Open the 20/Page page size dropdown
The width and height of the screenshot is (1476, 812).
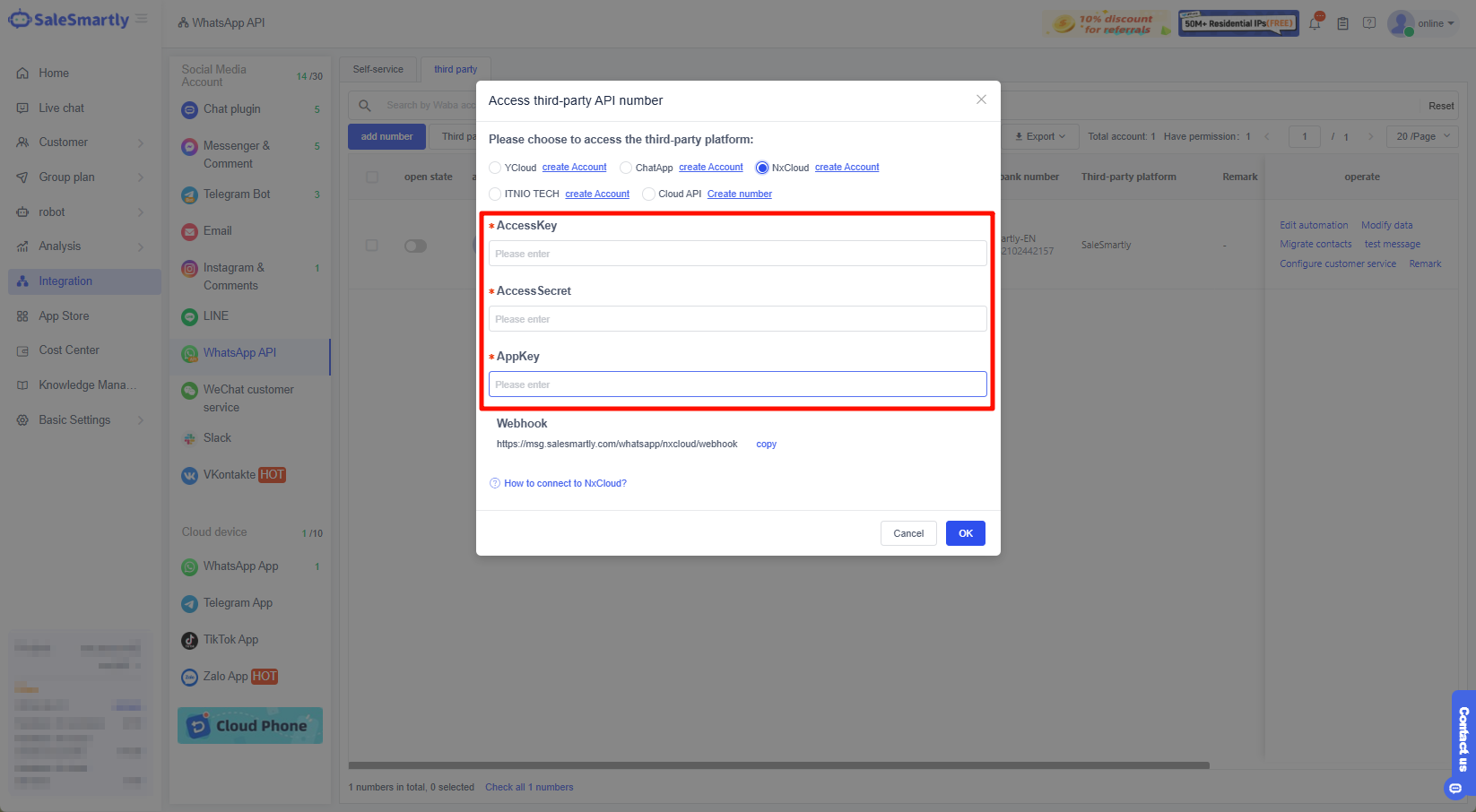click(x=1421, y=136)
